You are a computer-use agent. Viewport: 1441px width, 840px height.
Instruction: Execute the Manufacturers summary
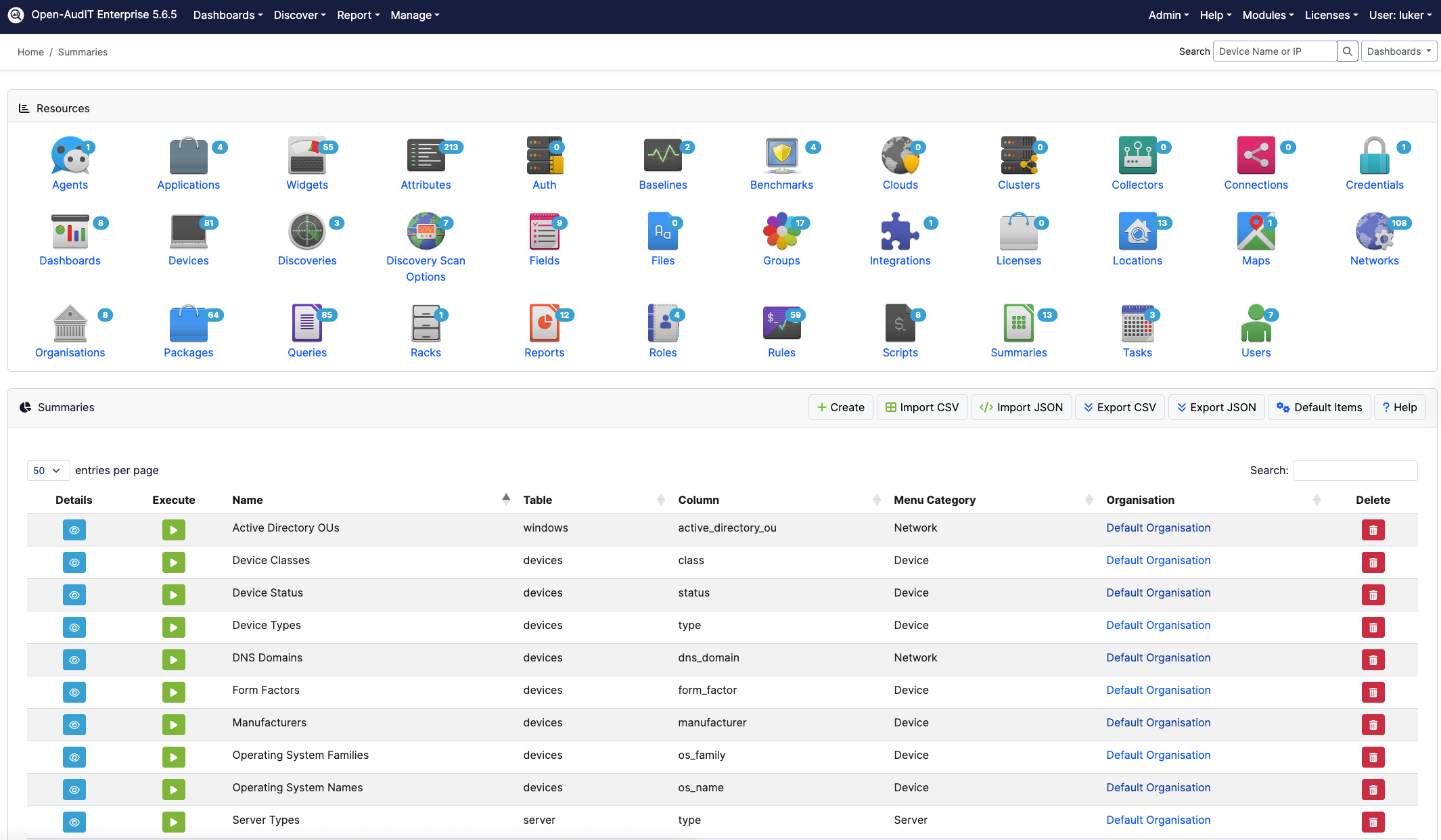point(173,724)
